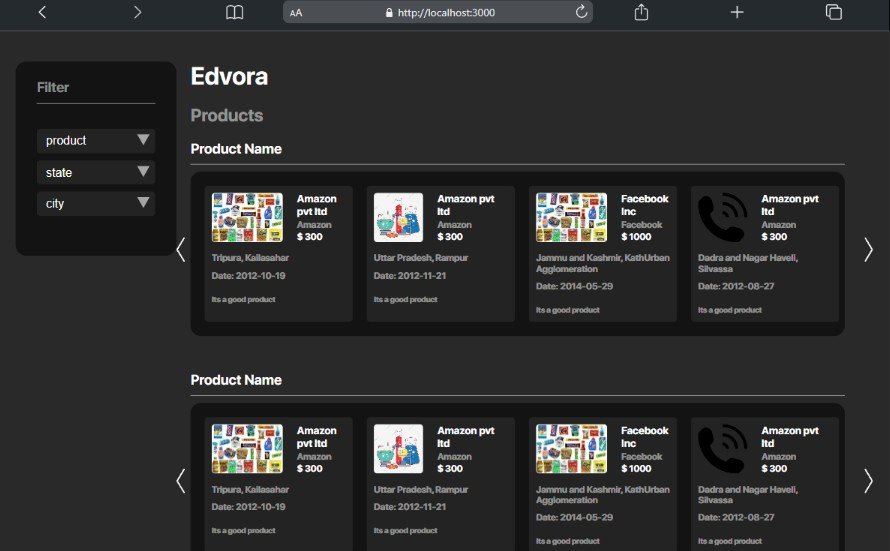The height and width of the screenshot is (551, 890).
Task: Click Uttar Pradesh card cleaning image, second row
Action: click(x=398, y=449)
